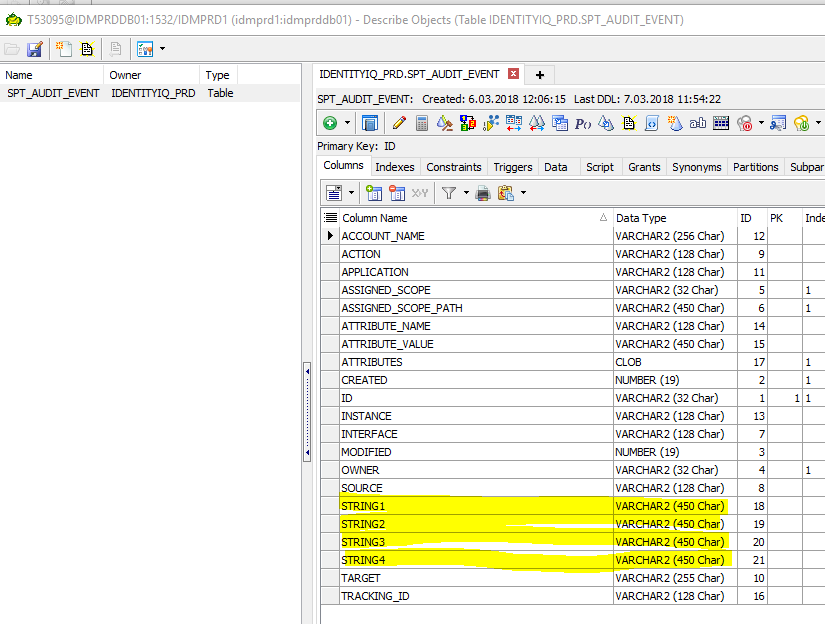This screenshot has width=825, height=624.
Task: Click the 'ab' rename icon
Action: (697, 123)
